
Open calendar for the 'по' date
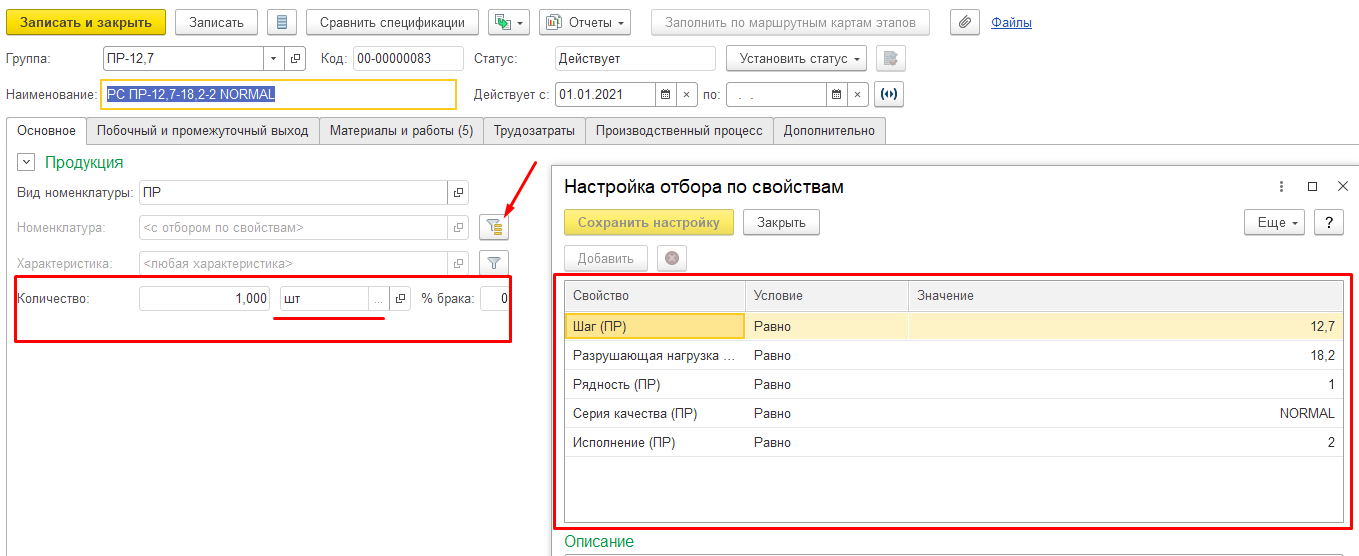click(836, 95)
